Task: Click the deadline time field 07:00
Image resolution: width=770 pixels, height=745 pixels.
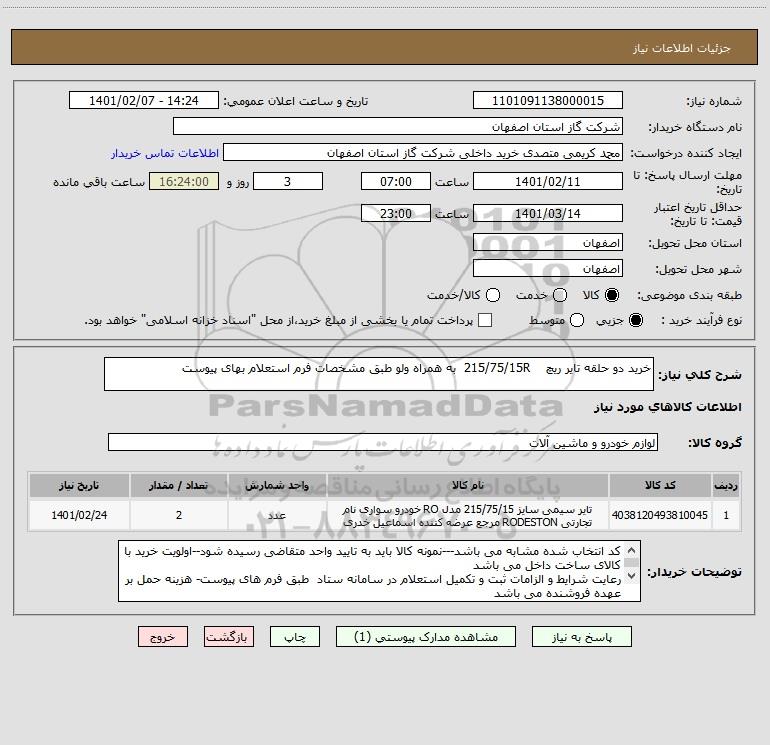Action: tap(396, 182)
